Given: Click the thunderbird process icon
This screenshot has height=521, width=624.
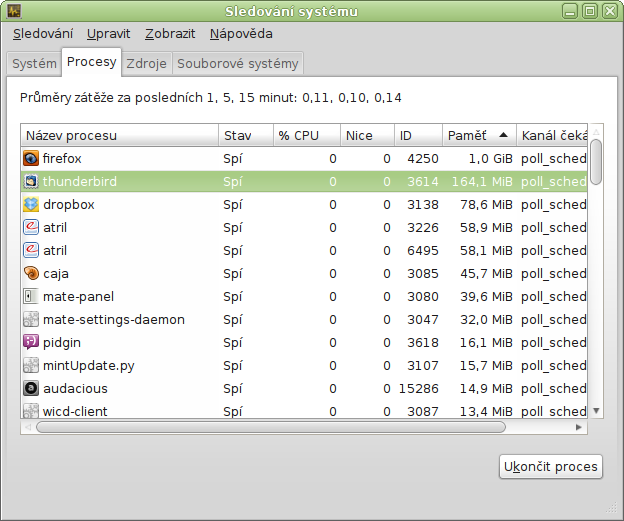Looking at the screenshot, I should click(31, 181).
